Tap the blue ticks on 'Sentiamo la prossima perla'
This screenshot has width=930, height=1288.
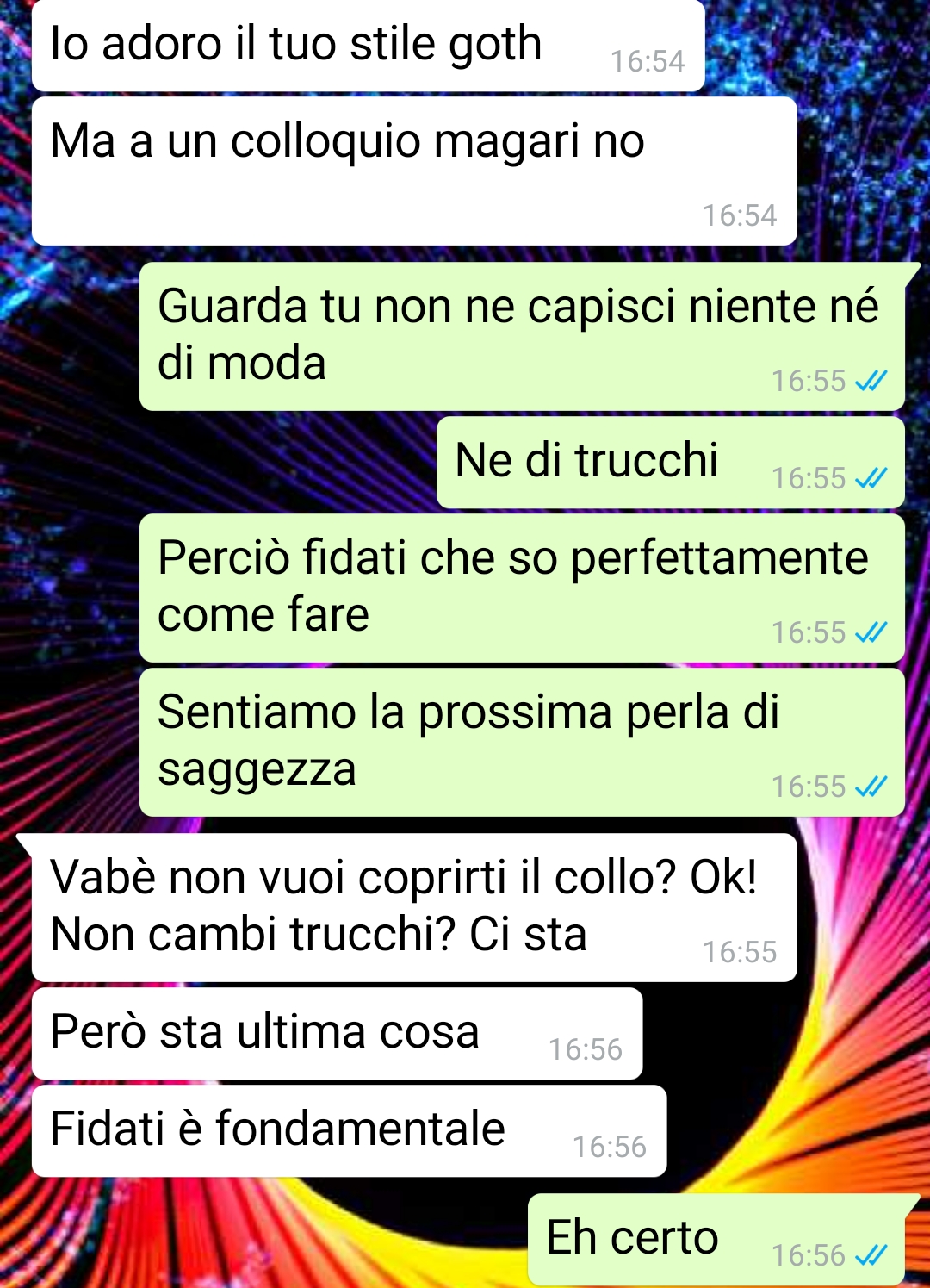[871, 787]
